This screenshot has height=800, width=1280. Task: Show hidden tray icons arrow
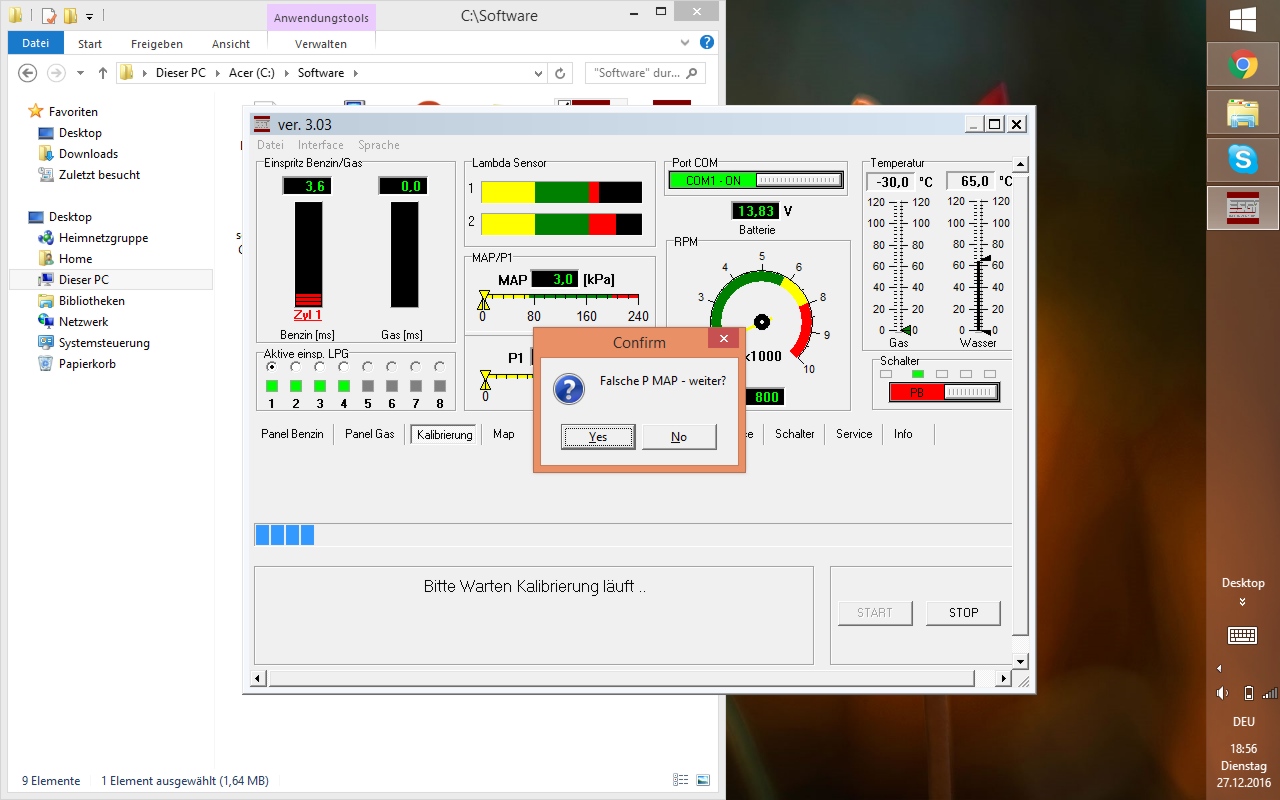(1219, 668)
